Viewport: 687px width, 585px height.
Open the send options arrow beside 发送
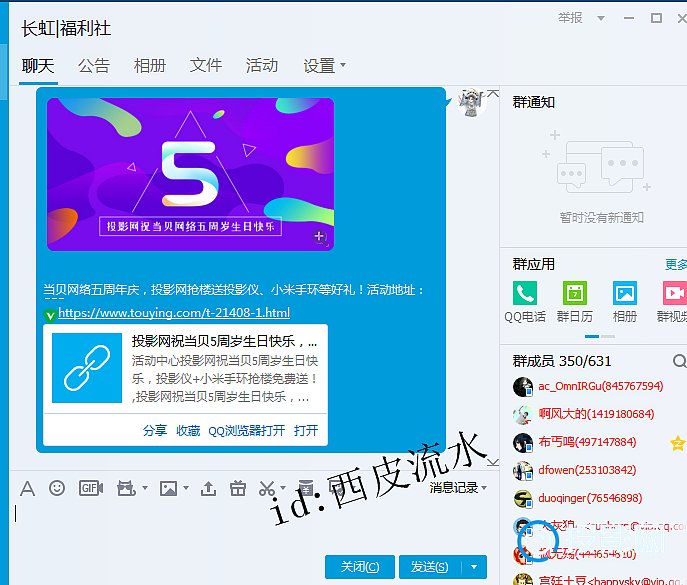[476, 566]
